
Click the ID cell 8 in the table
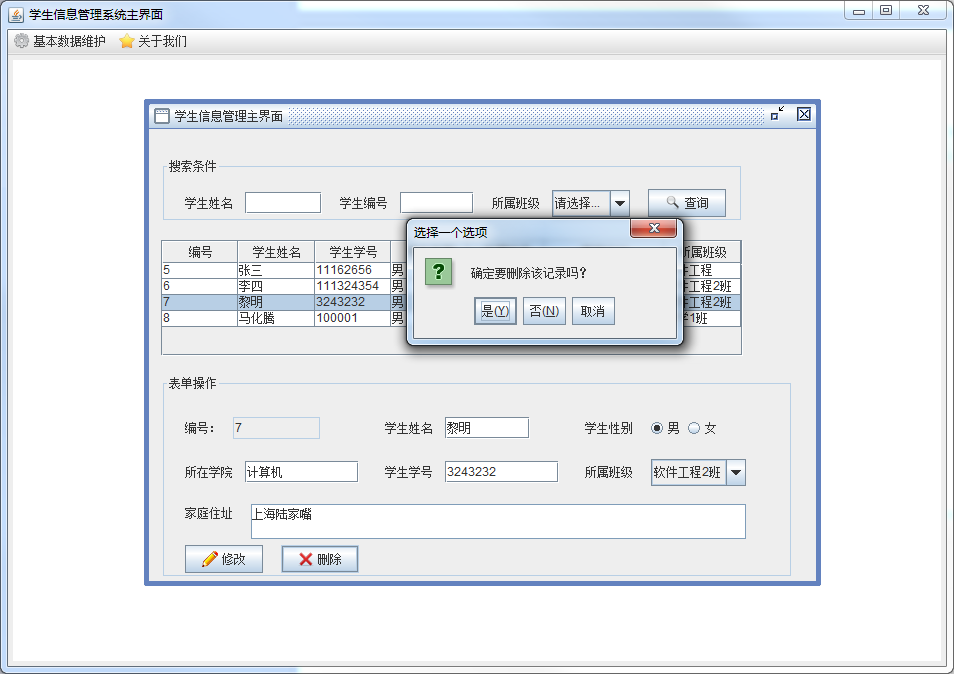pyautogui.click(x=200, y=318)
